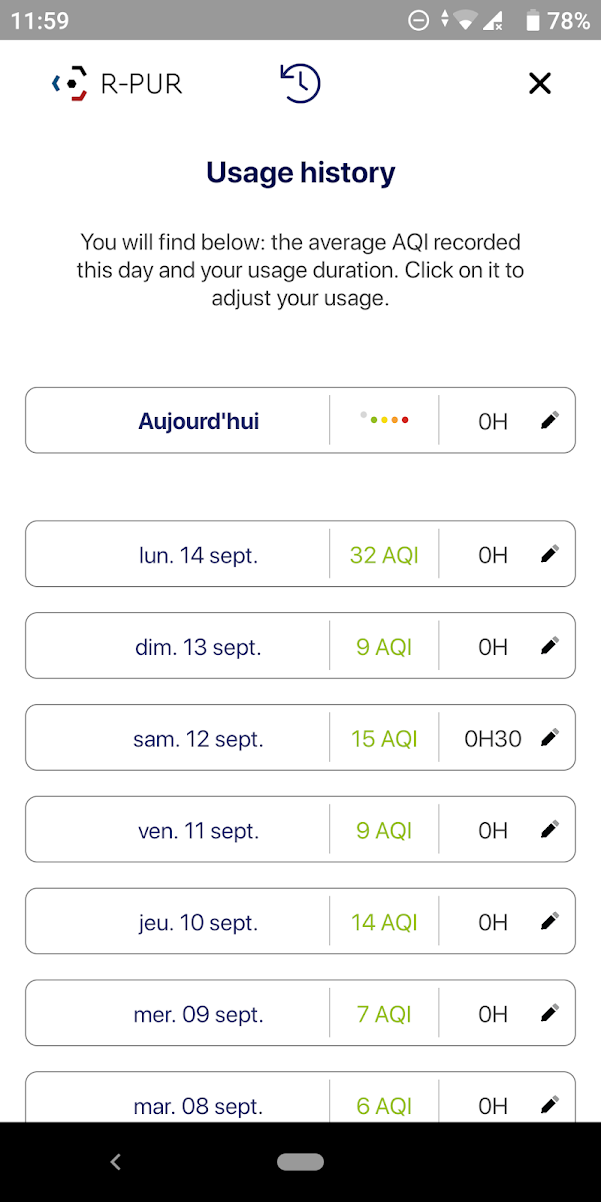Tap the 0H30 usage duration
Viewport: 601px width, 1202px height.
493,739
